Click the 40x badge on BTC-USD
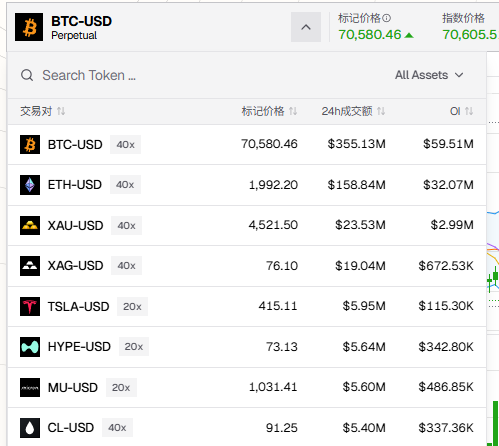Screen dimensions: 499x446 point(126,144)
